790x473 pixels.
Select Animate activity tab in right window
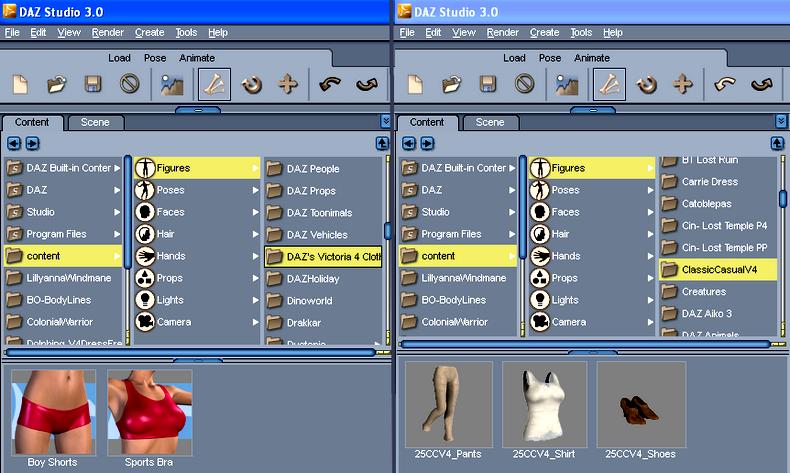click(x=591, y=58)
